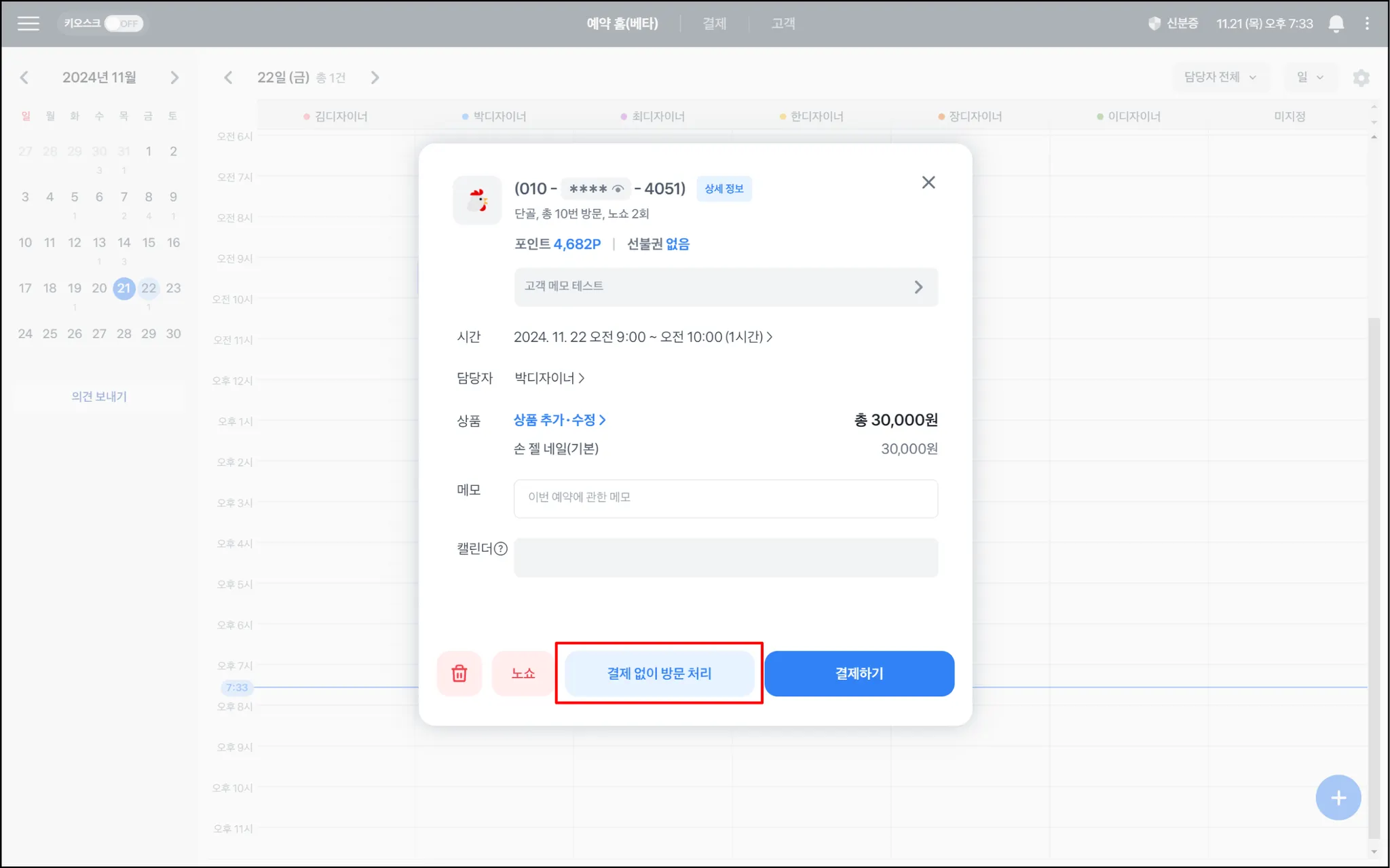Reveal masked phone number with eye icon
Screen dimensions: 1390x868
tap(618, 189)
